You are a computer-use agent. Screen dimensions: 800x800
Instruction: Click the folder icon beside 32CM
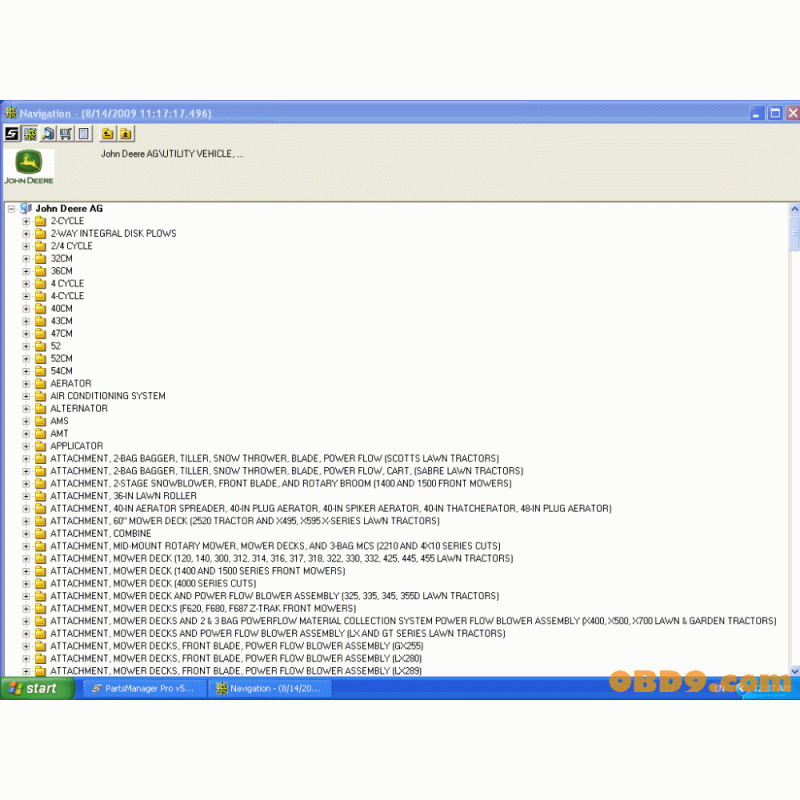click(x=41, y=259)
